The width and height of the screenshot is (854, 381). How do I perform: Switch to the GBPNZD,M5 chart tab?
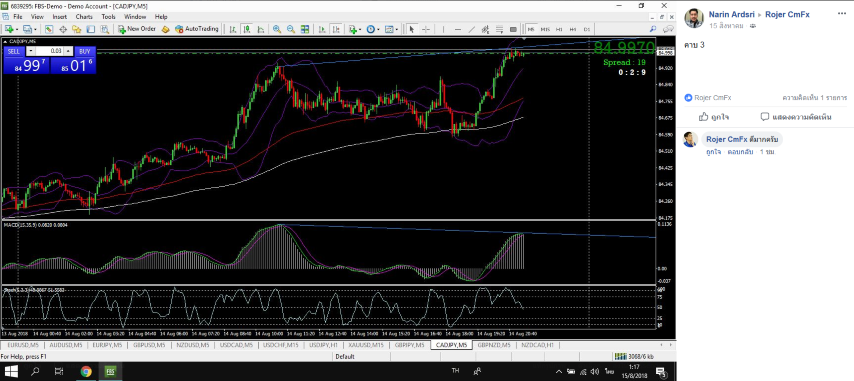493,345
